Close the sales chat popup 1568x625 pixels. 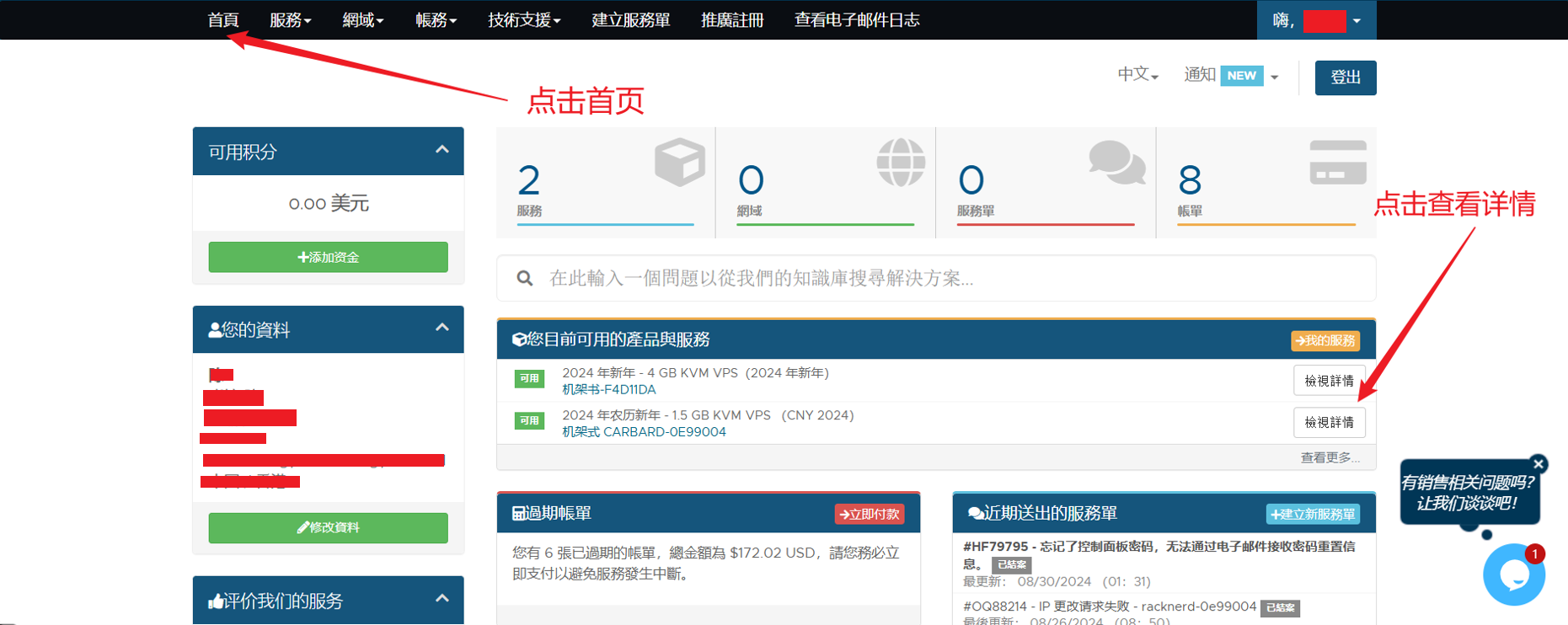[x=1539, y=464]
